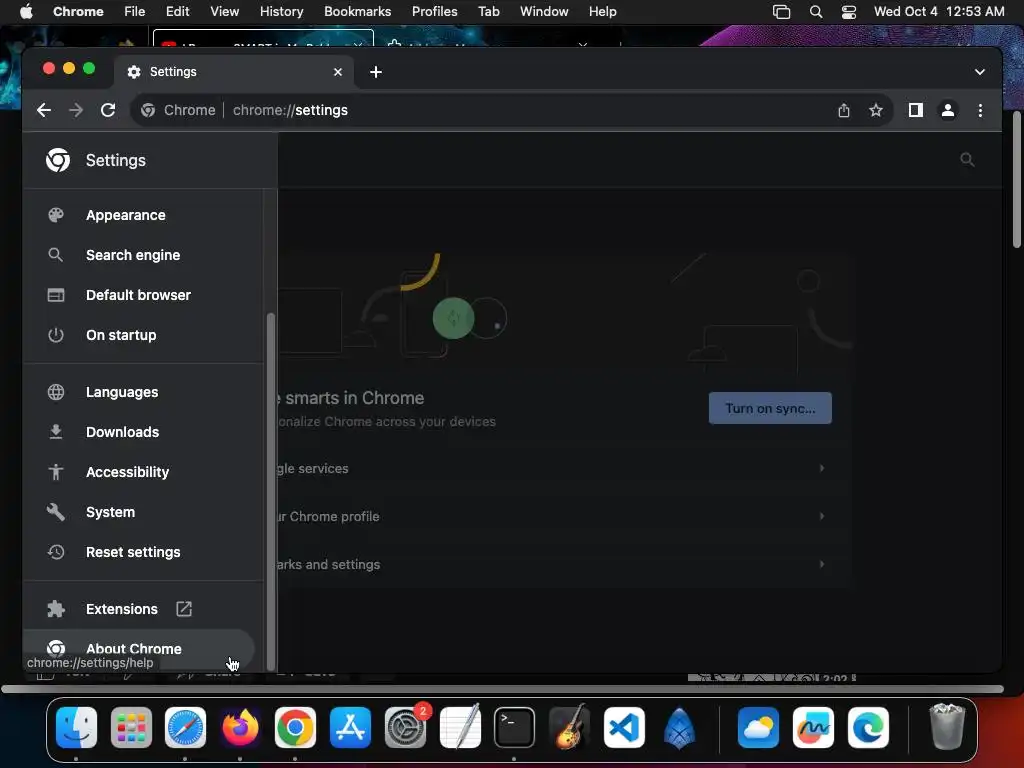Click the sidebar vertical scrollbar

[x=270, y=490]
